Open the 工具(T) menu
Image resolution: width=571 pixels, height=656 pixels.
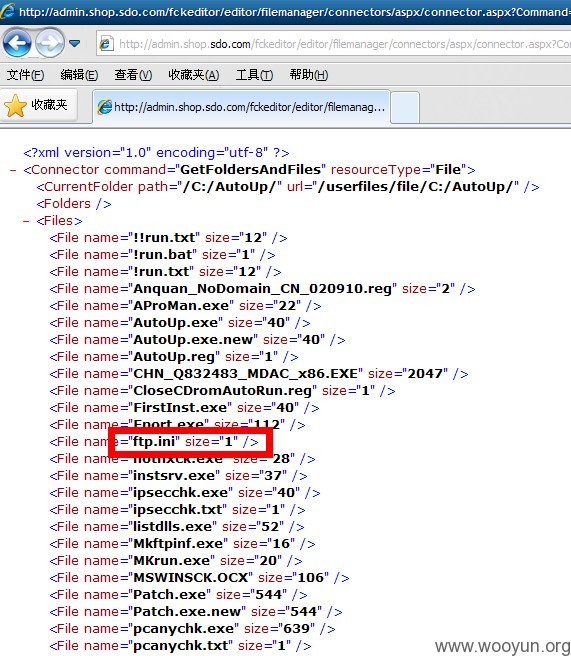(x=254, y=75)
